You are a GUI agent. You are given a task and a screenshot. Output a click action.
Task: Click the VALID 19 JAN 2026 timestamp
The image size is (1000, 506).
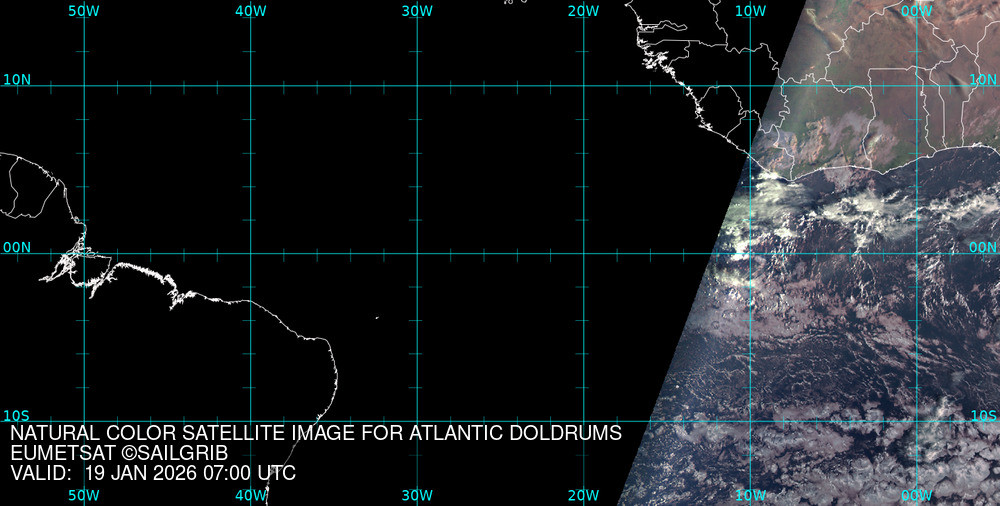[x=153, y=473]
